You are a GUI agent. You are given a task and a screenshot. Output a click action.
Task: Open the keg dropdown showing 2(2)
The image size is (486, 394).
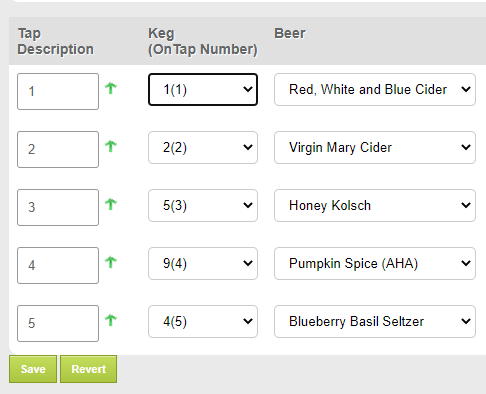click(203, 147)
